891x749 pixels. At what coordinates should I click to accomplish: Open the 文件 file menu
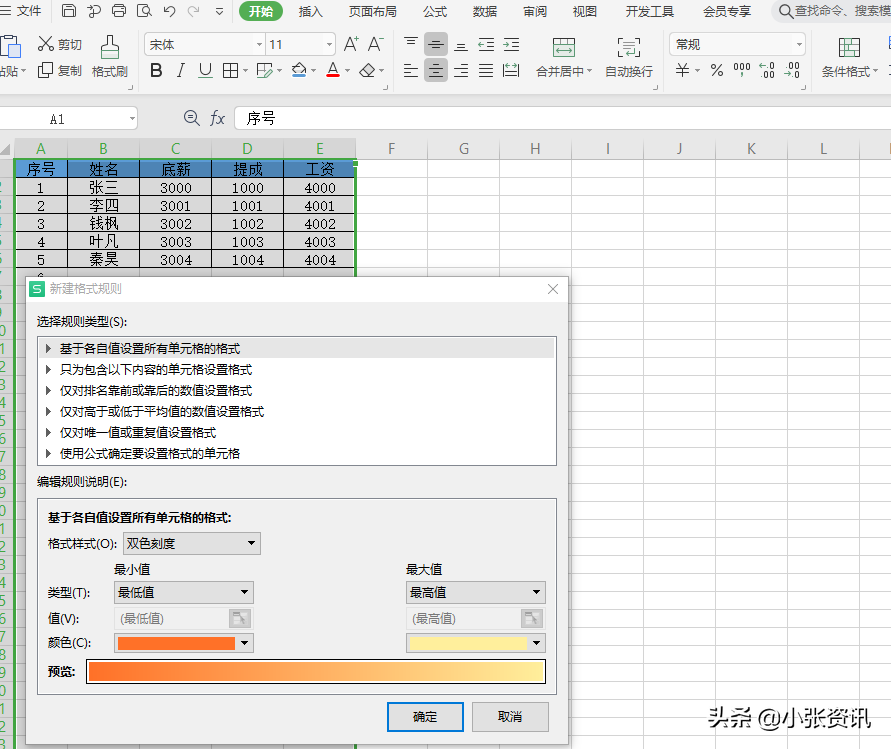22,11
